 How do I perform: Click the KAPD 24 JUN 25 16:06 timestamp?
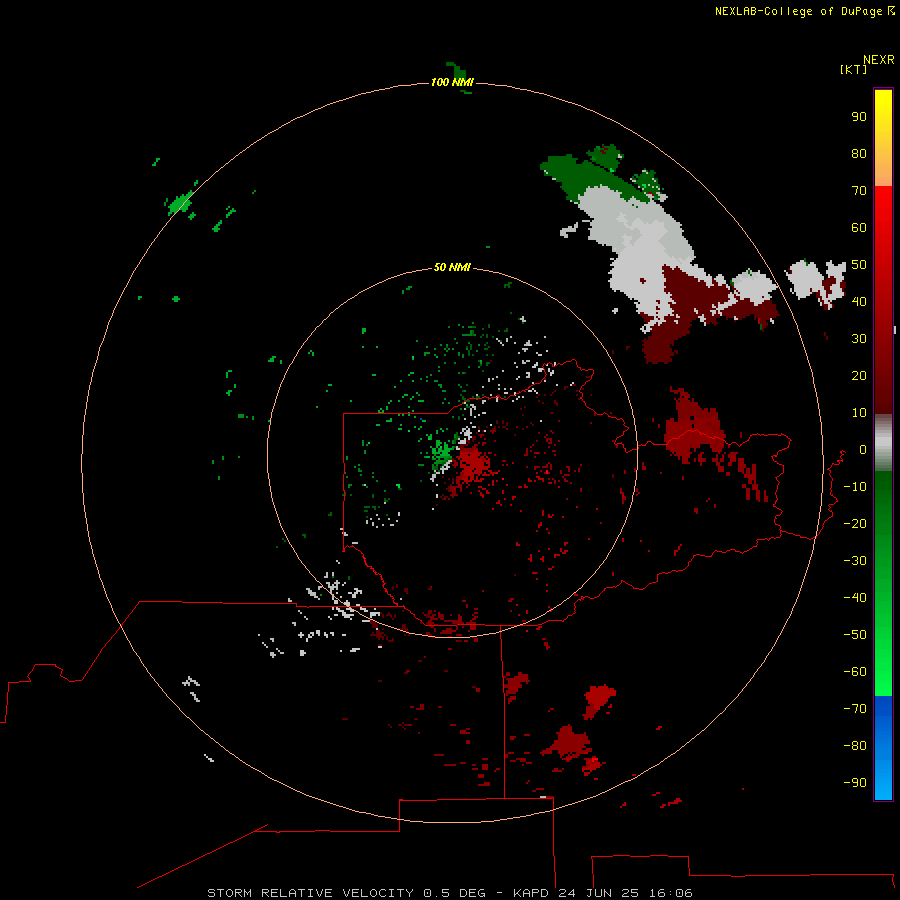[x=603, y=893]
